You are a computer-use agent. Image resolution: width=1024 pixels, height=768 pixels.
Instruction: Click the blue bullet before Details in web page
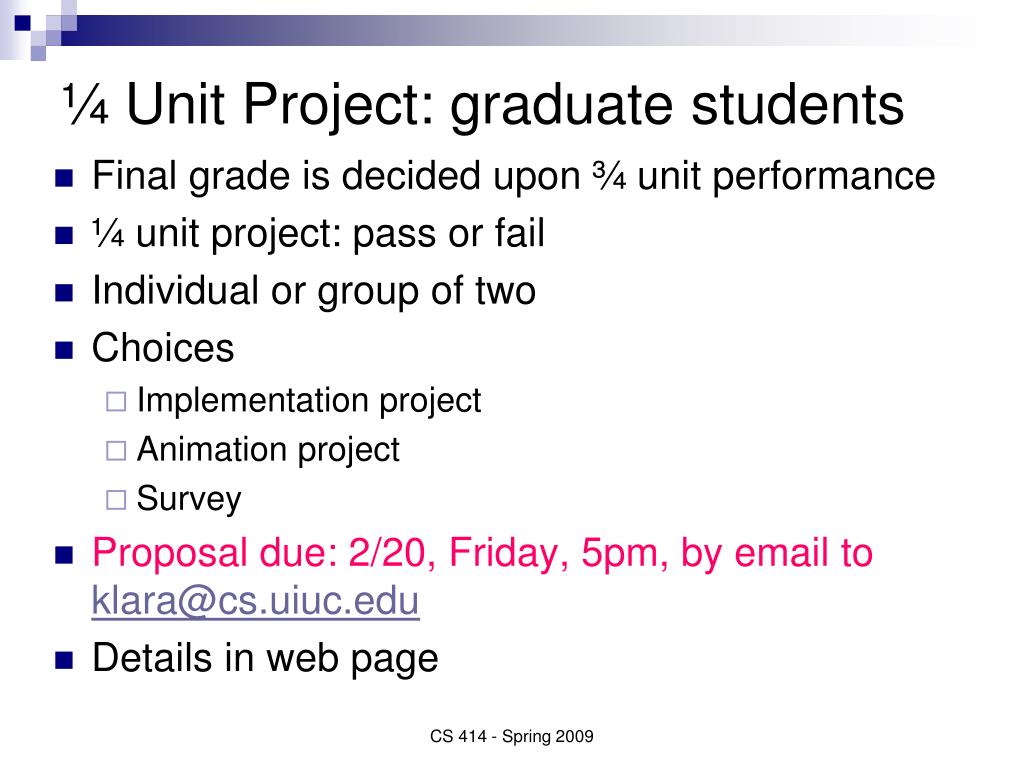coord(64,660)
